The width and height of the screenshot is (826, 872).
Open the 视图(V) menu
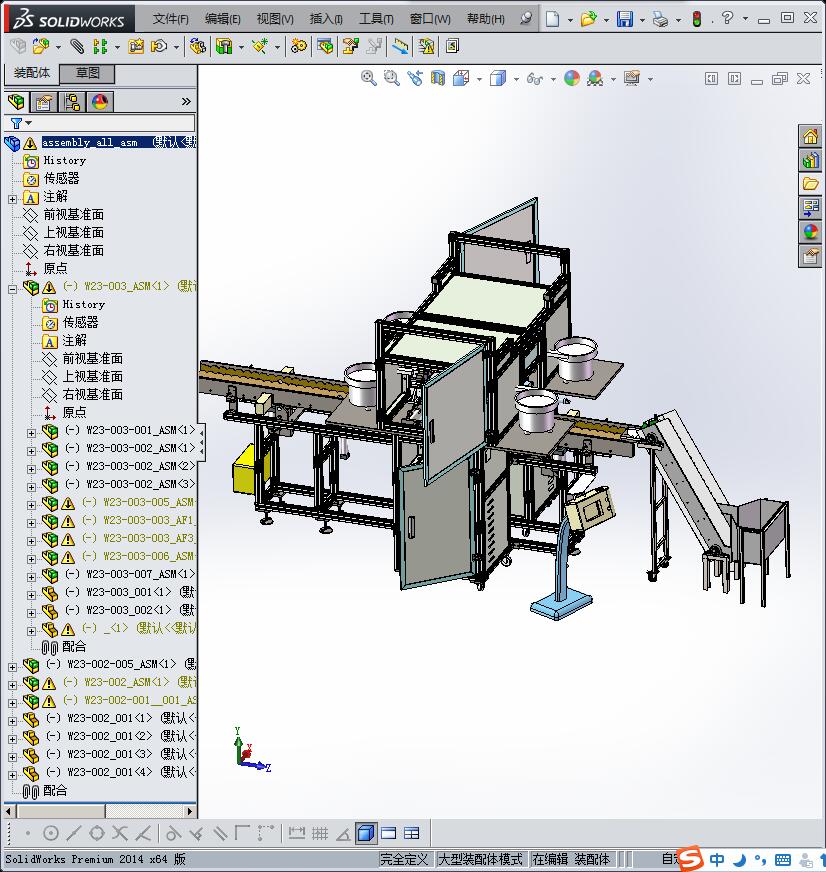pos(275,19)
